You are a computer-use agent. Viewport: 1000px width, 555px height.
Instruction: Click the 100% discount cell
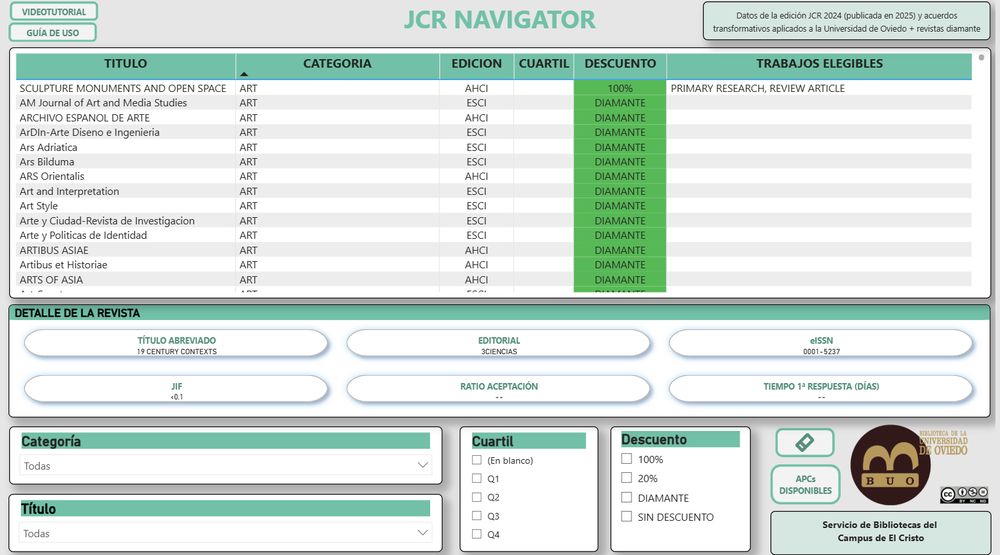point(620,88)
